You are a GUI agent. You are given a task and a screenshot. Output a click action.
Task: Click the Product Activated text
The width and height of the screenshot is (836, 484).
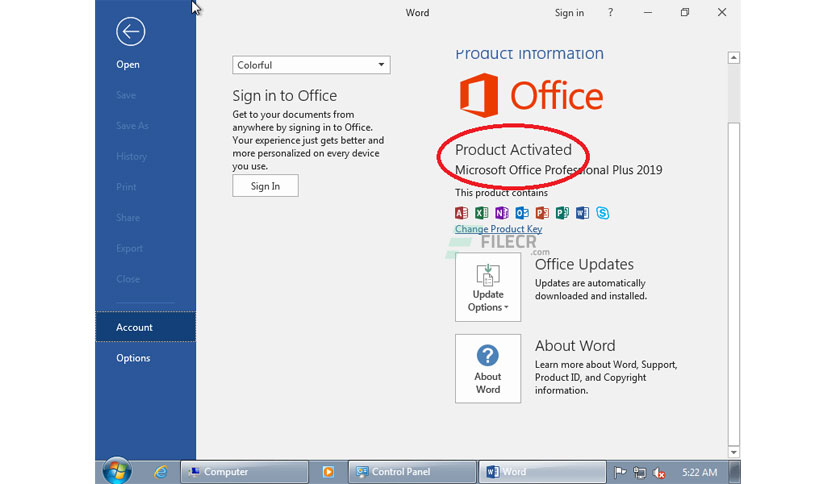(513, 150)
